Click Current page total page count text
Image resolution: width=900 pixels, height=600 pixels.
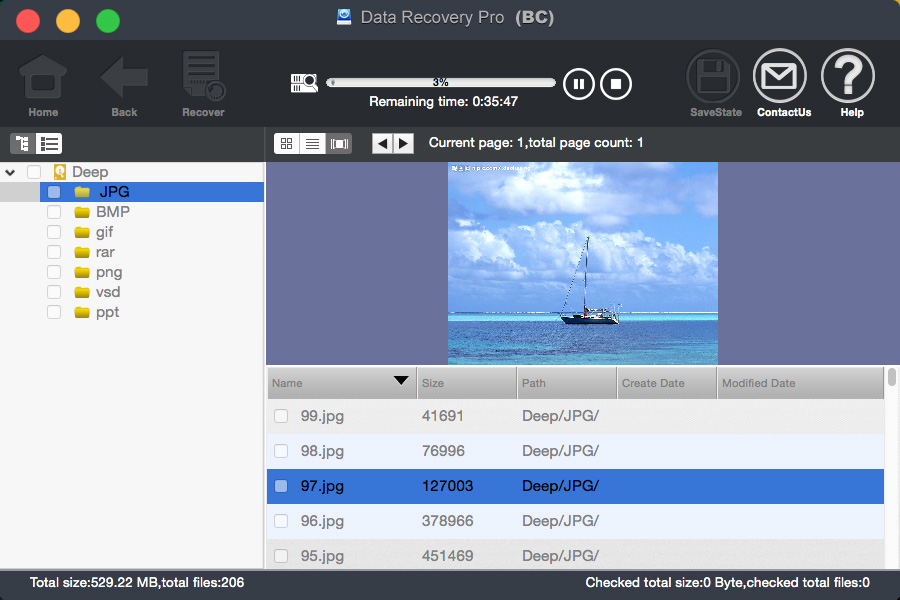pyautogui.click(x=536, y=143)
